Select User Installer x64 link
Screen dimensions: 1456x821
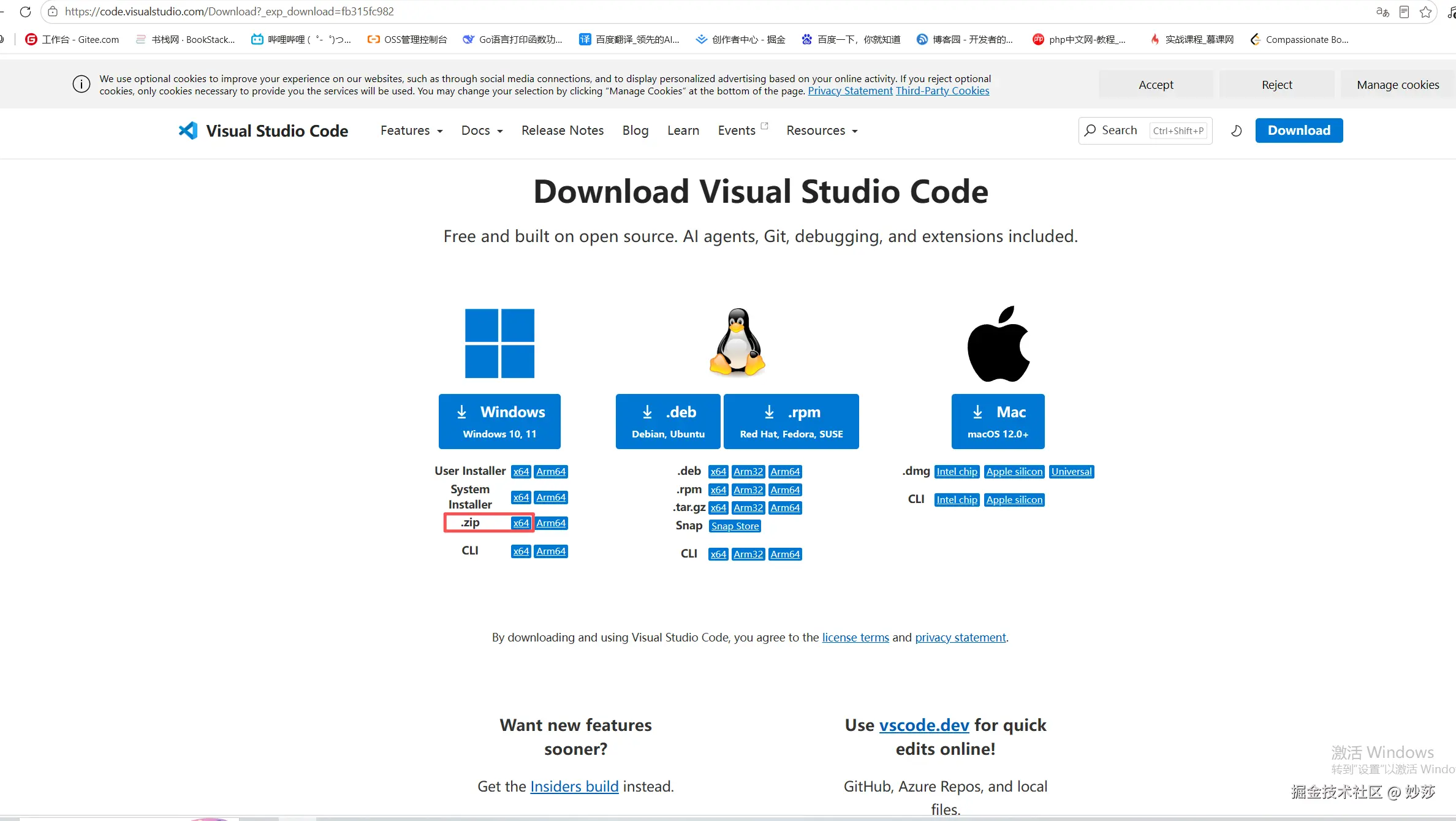pos(521,471)
